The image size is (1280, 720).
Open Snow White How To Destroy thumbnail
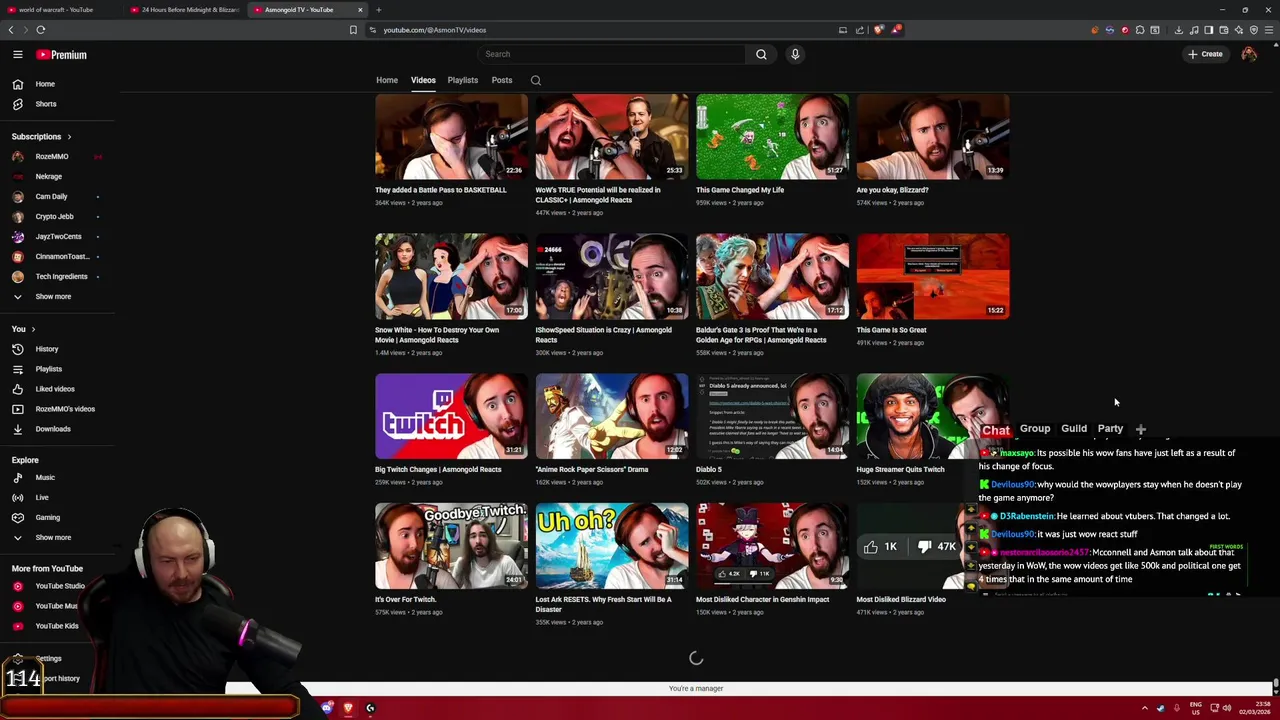coord(451,277)
